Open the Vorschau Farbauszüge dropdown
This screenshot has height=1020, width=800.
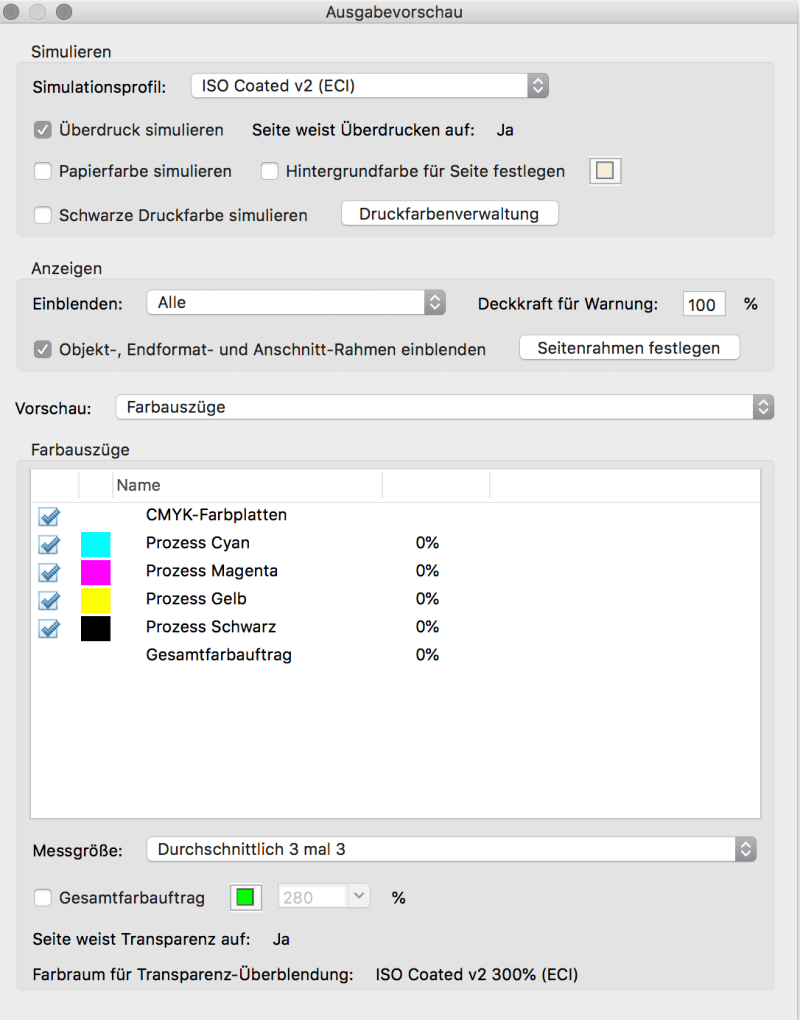pyautogui.click(x=445, y=407)
